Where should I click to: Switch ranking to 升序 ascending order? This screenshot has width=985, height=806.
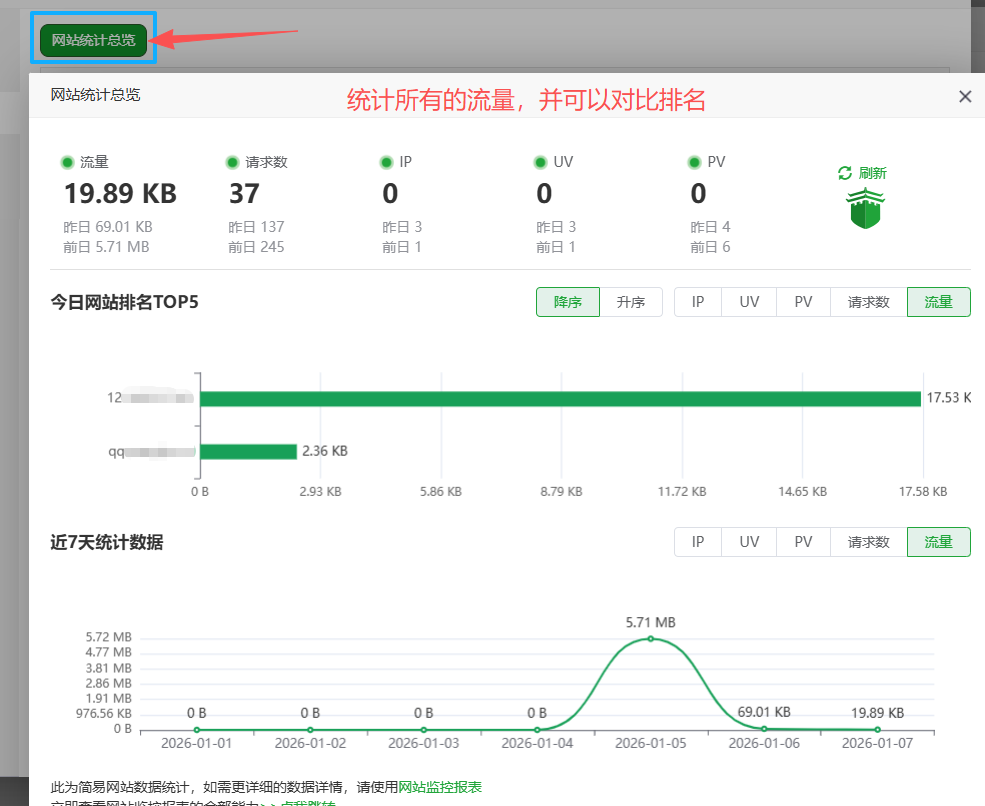[x=631, y=302]
